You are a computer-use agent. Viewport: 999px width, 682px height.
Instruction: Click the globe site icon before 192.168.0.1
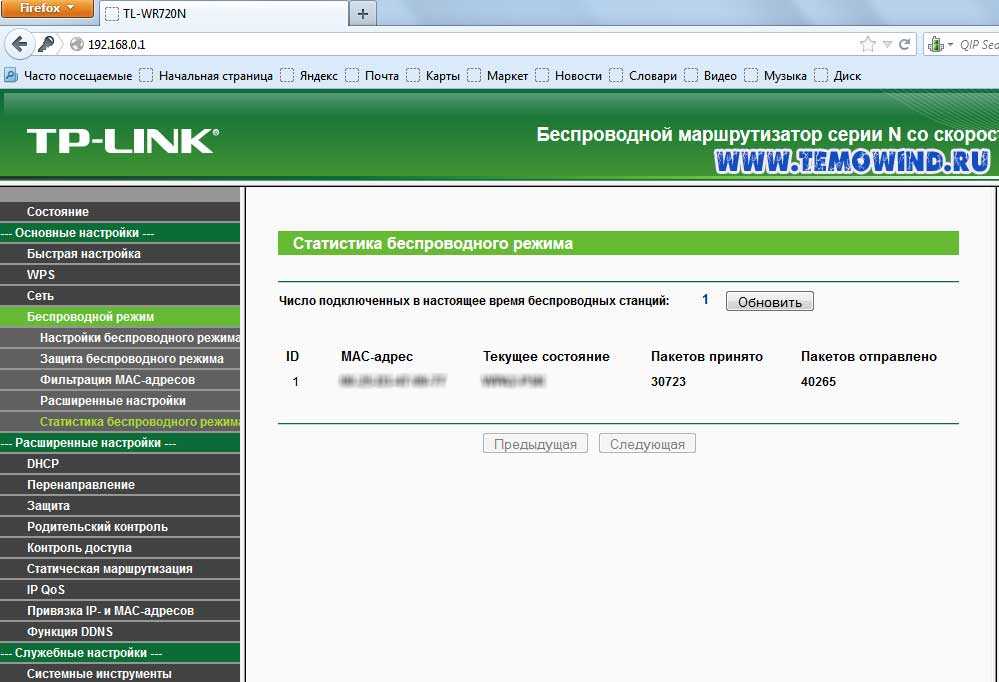coord(76,45)
